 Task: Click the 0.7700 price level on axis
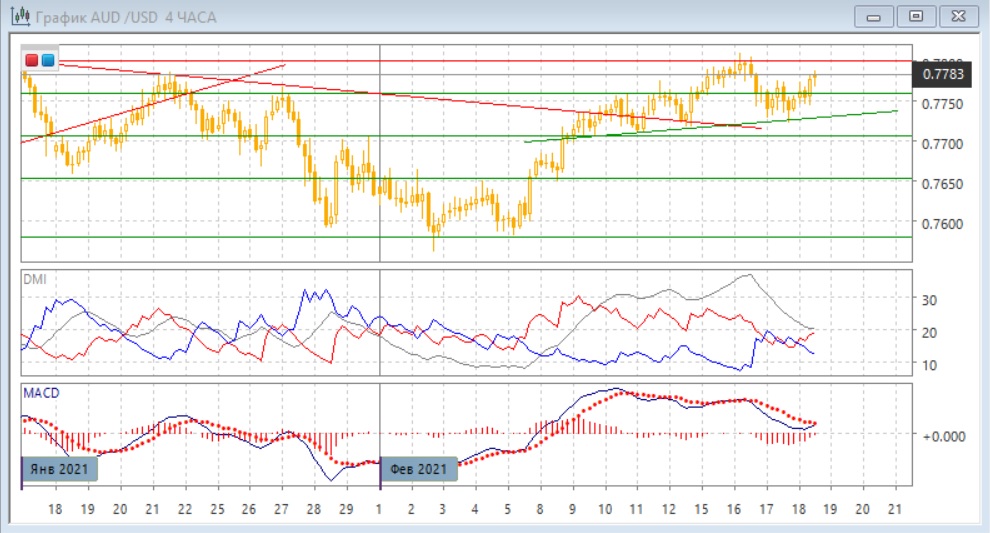(x=943, y=144)
